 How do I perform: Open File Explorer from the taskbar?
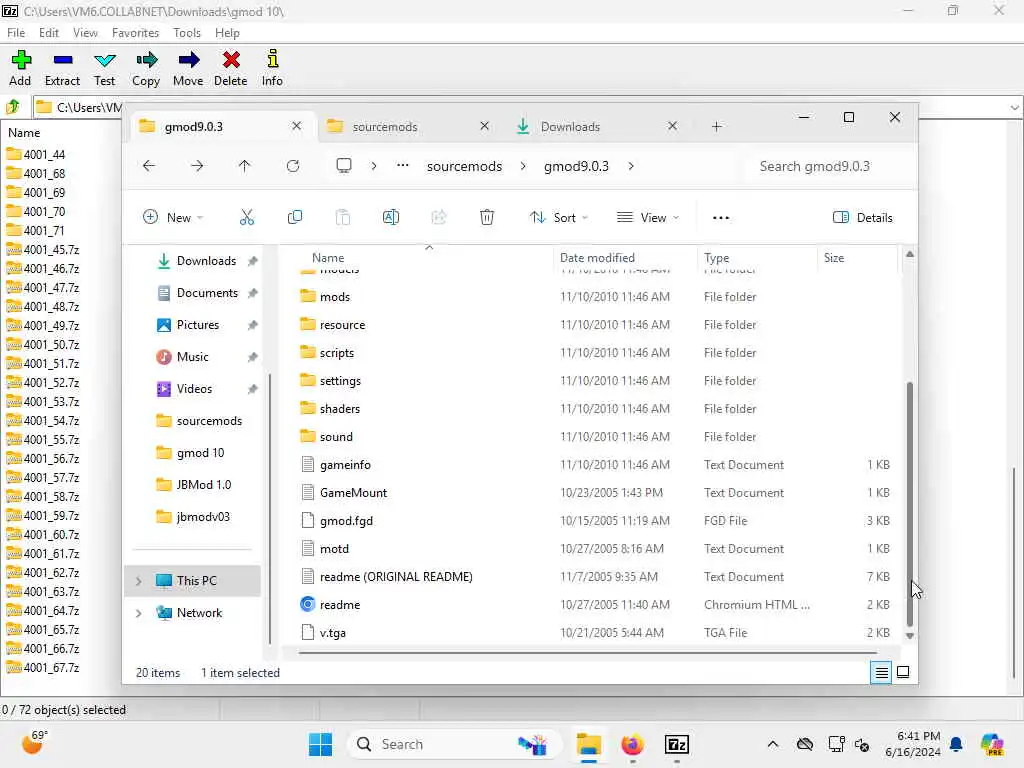[588, 744]
